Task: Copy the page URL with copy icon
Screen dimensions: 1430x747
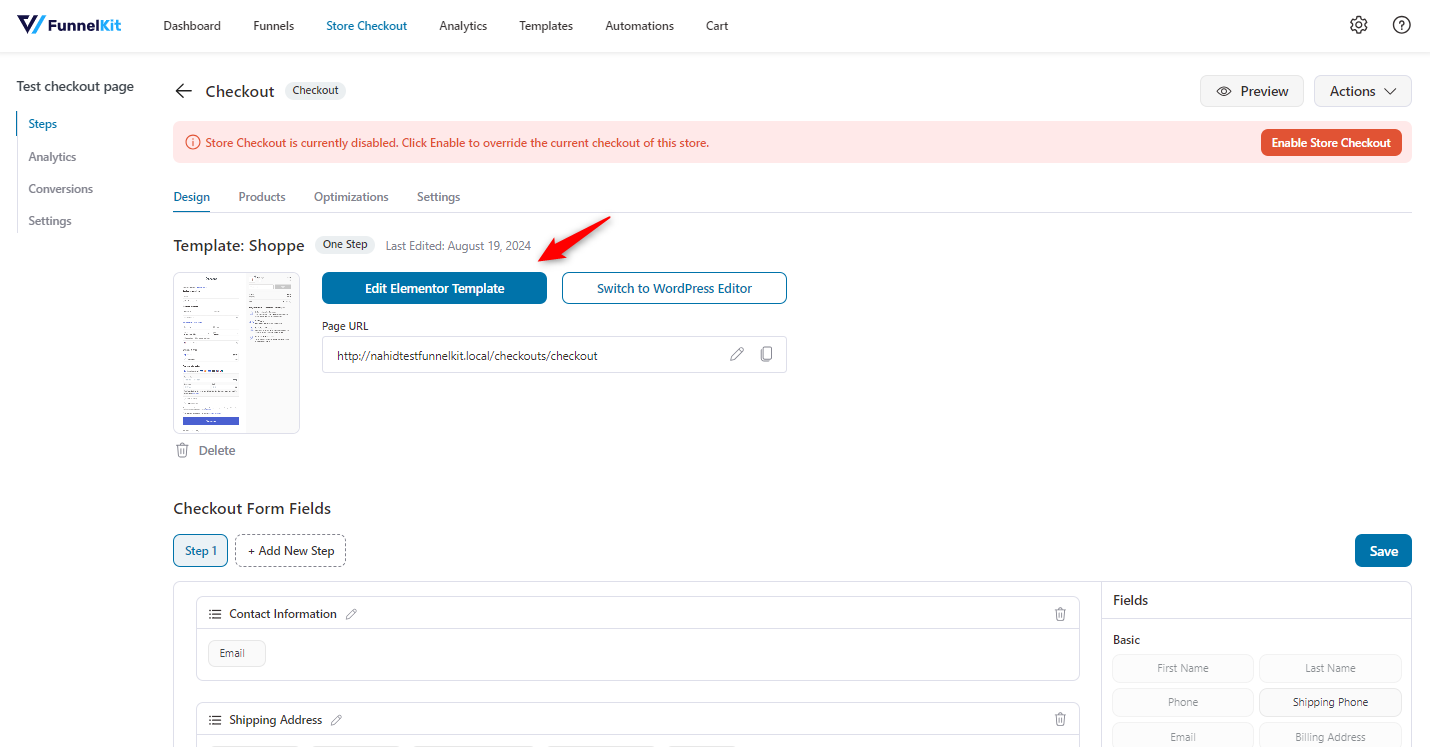Action: [766, 354]
